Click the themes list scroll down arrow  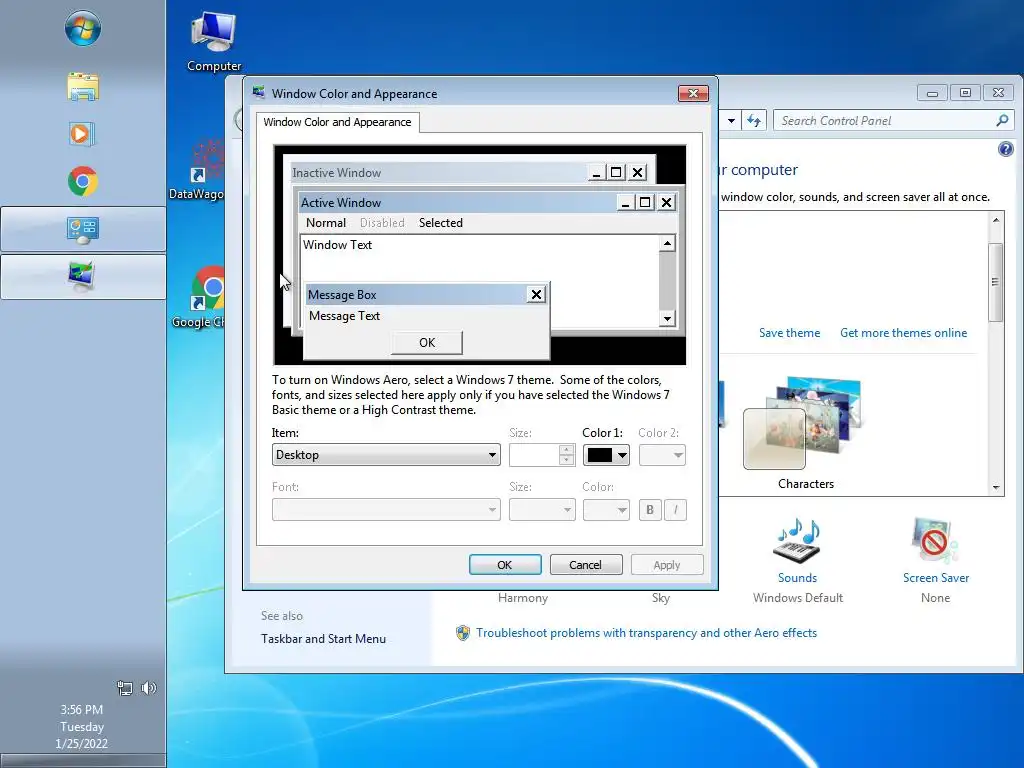[995, 487]
